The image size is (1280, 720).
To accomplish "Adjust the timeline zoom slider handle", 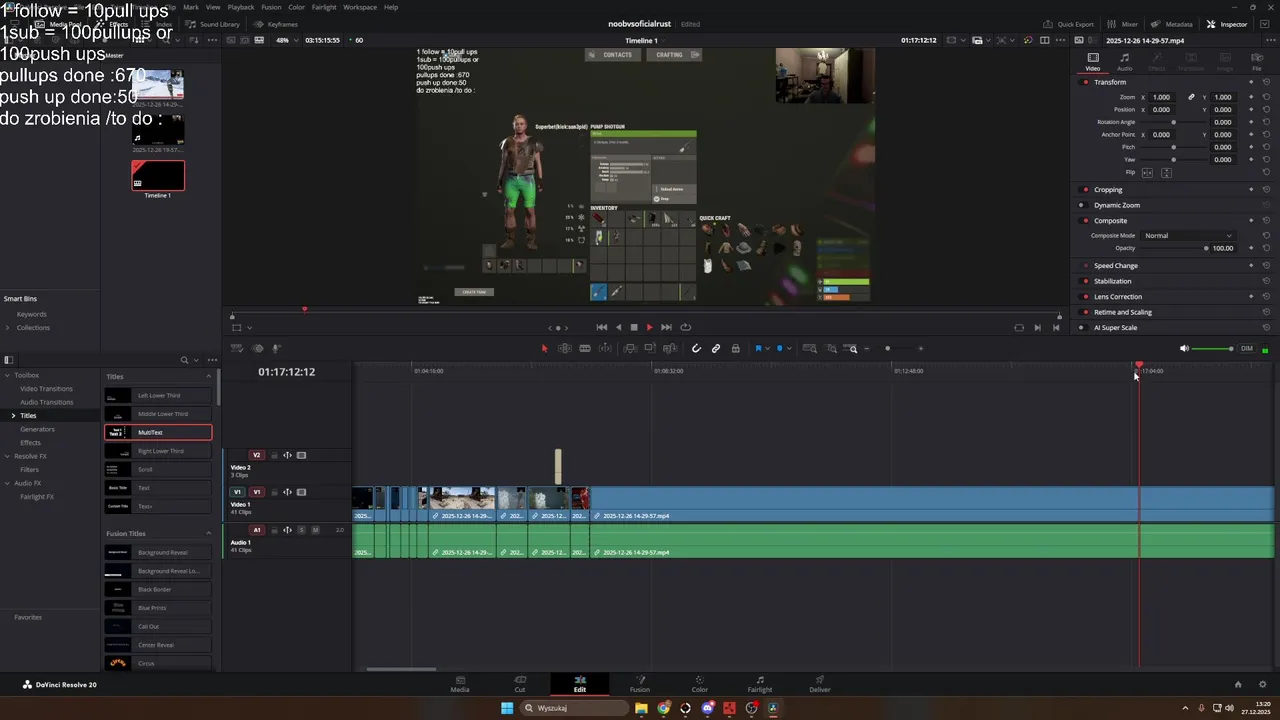I will tap(887, 348).
